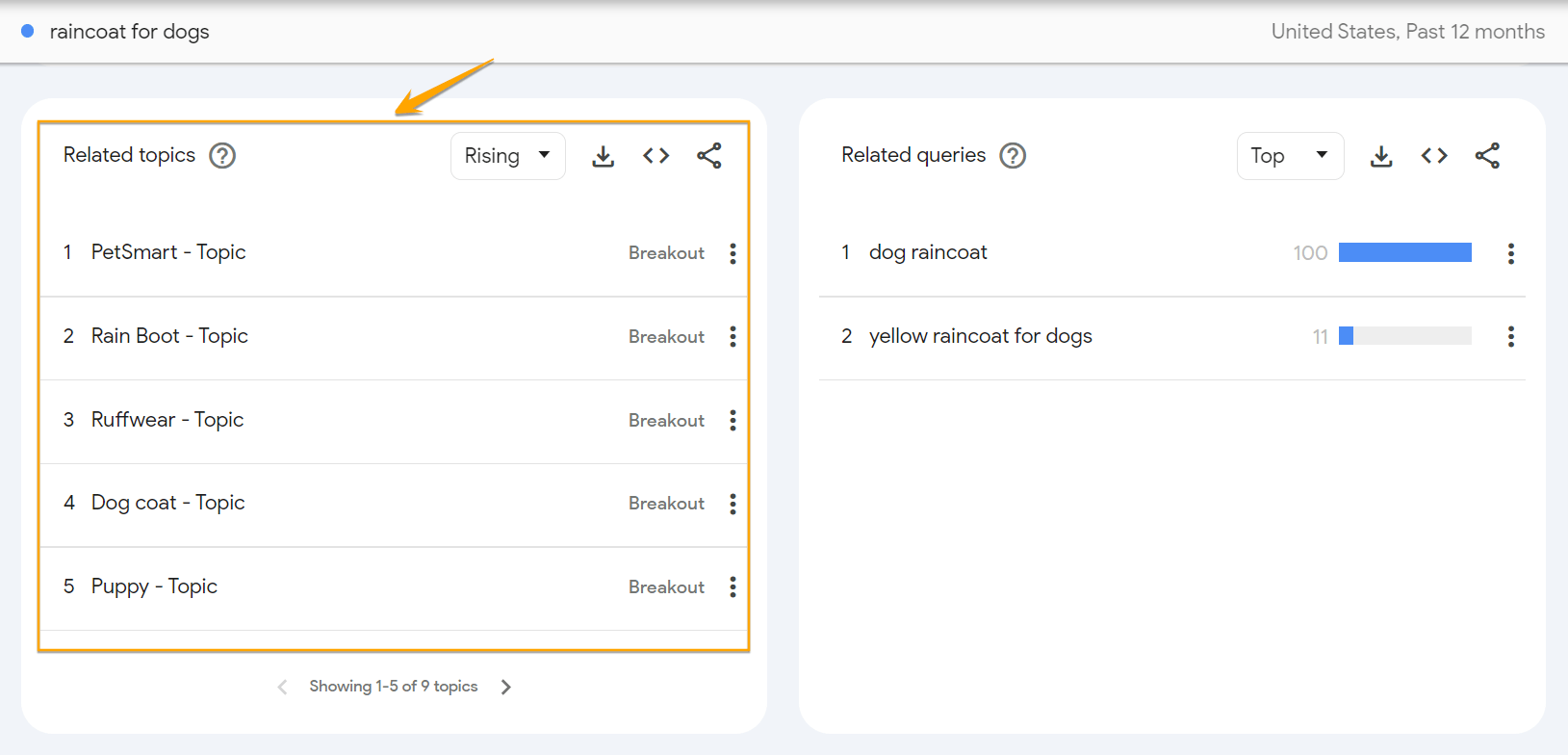Viewport: 1568px width, 755px height.
Task: Open help tooltip for Related topics
Action: click(222, 155)
